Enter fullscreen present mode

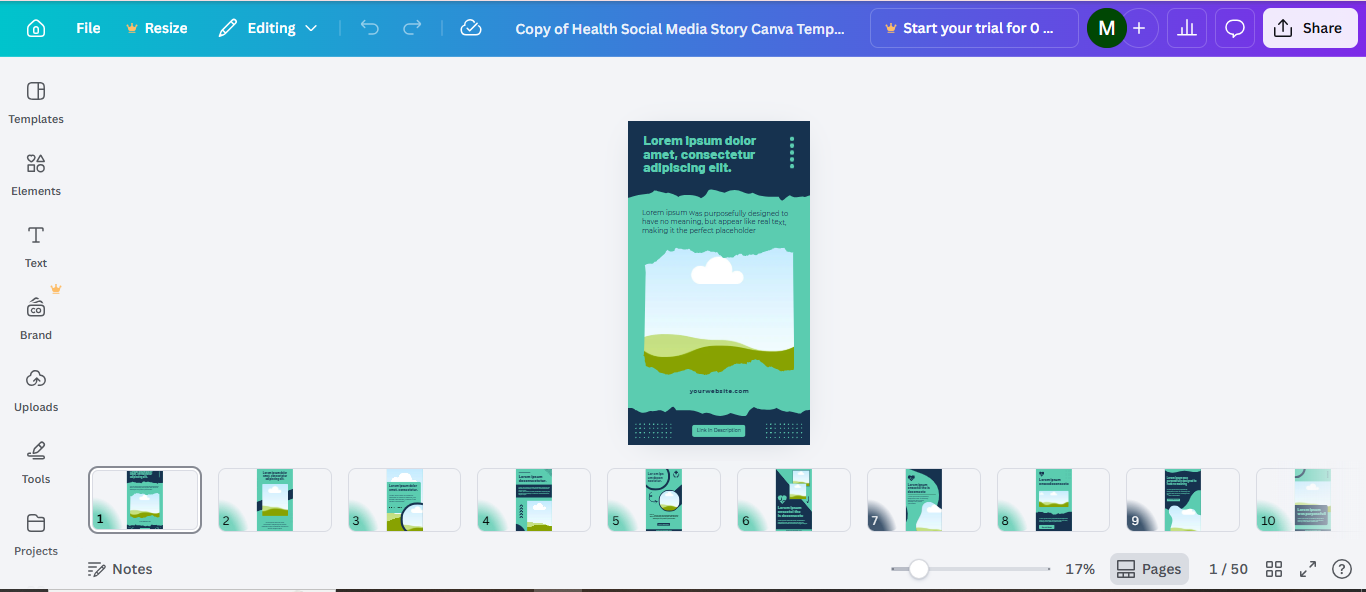(x=1308, y=569)
